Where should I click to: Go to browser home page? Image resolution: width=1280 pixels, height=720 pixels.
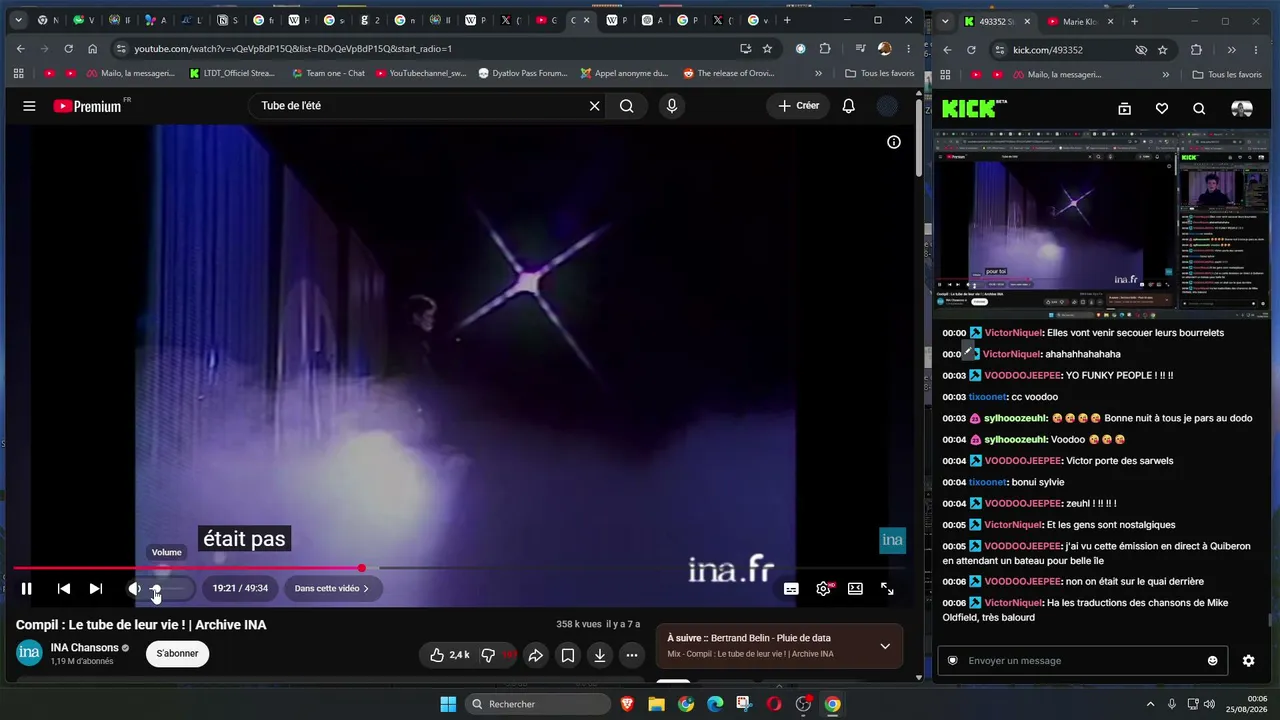[92, 49]
